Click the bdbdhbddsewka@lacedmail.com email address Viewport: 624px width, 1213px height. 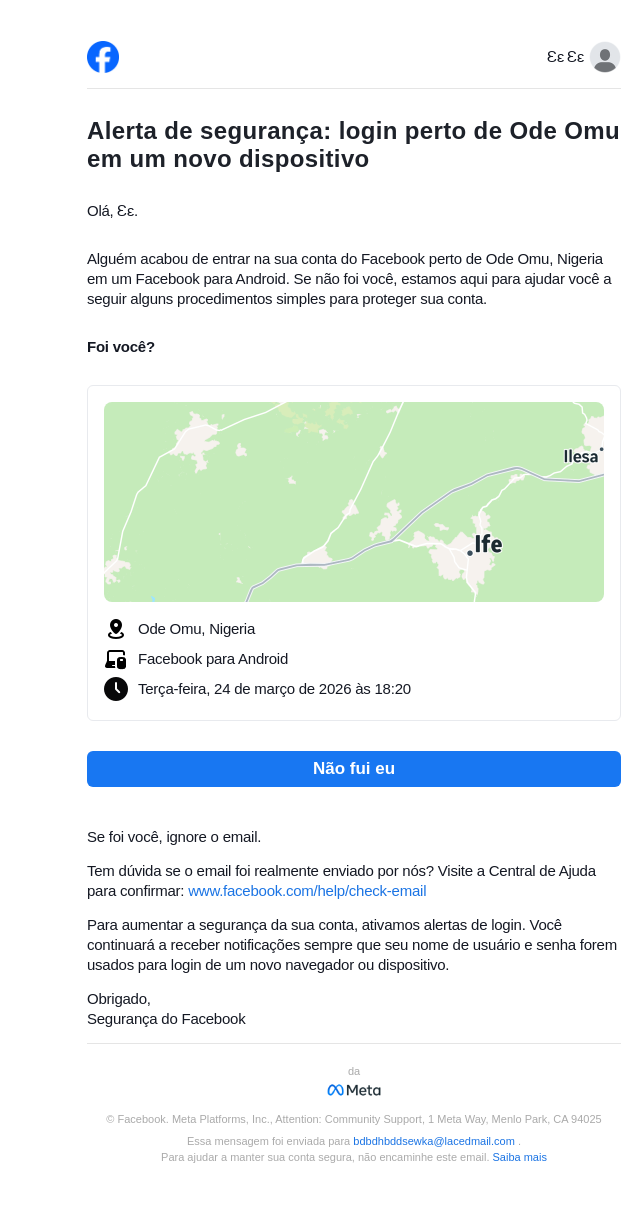point(433,1141)
